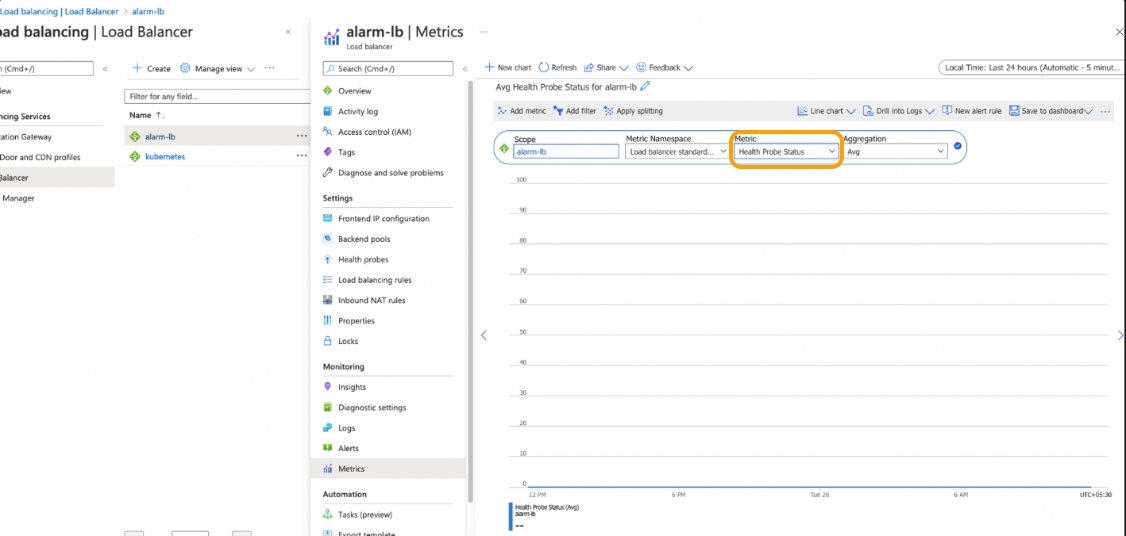1126x536 pixels.
Task: Click the Properties icon
Action: coord(327,320)
